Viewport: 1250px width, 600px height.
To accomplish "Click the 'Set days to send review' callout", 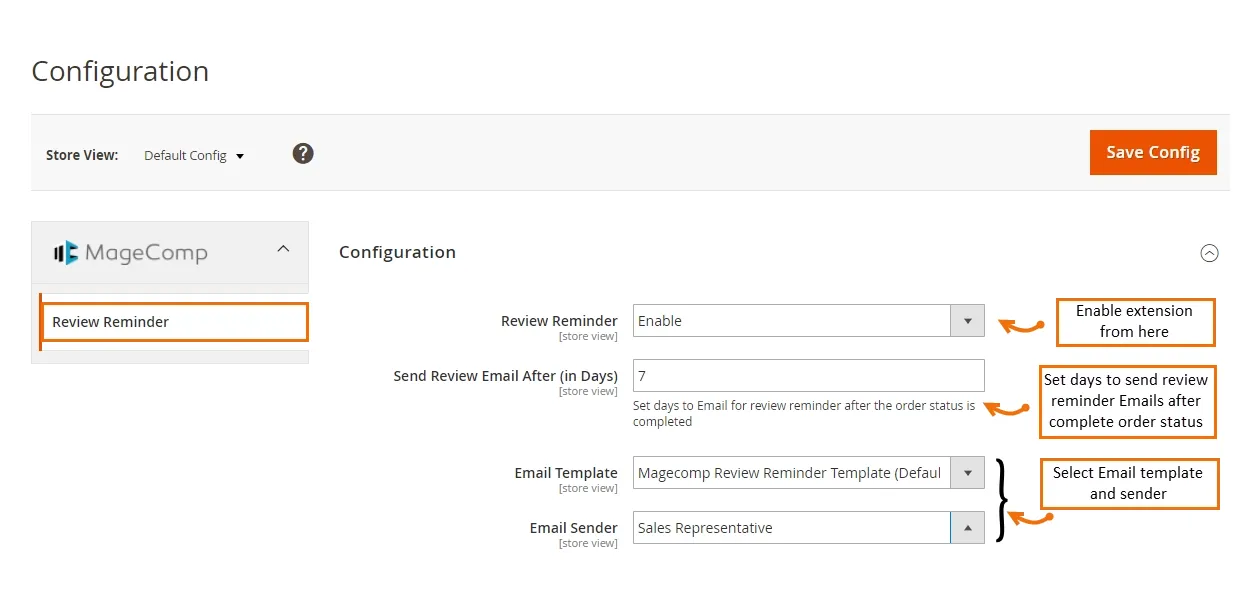I will tap(1126, 401).
